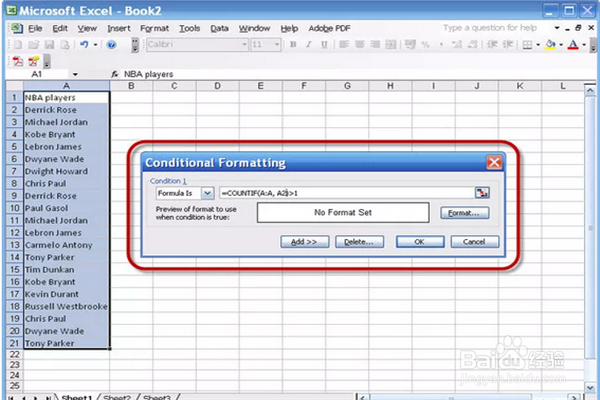Click Decrease Decimal icon
The height and width of the screenshot is (400, 600).
pos(473,45)
